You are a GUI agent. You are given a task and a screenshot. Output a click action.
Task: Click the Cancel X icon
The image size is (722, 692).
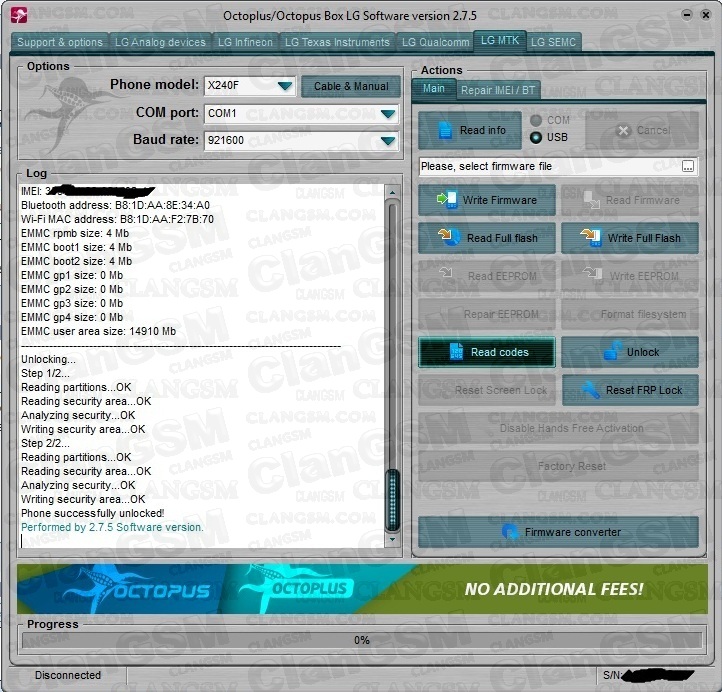tap(623, 130)
